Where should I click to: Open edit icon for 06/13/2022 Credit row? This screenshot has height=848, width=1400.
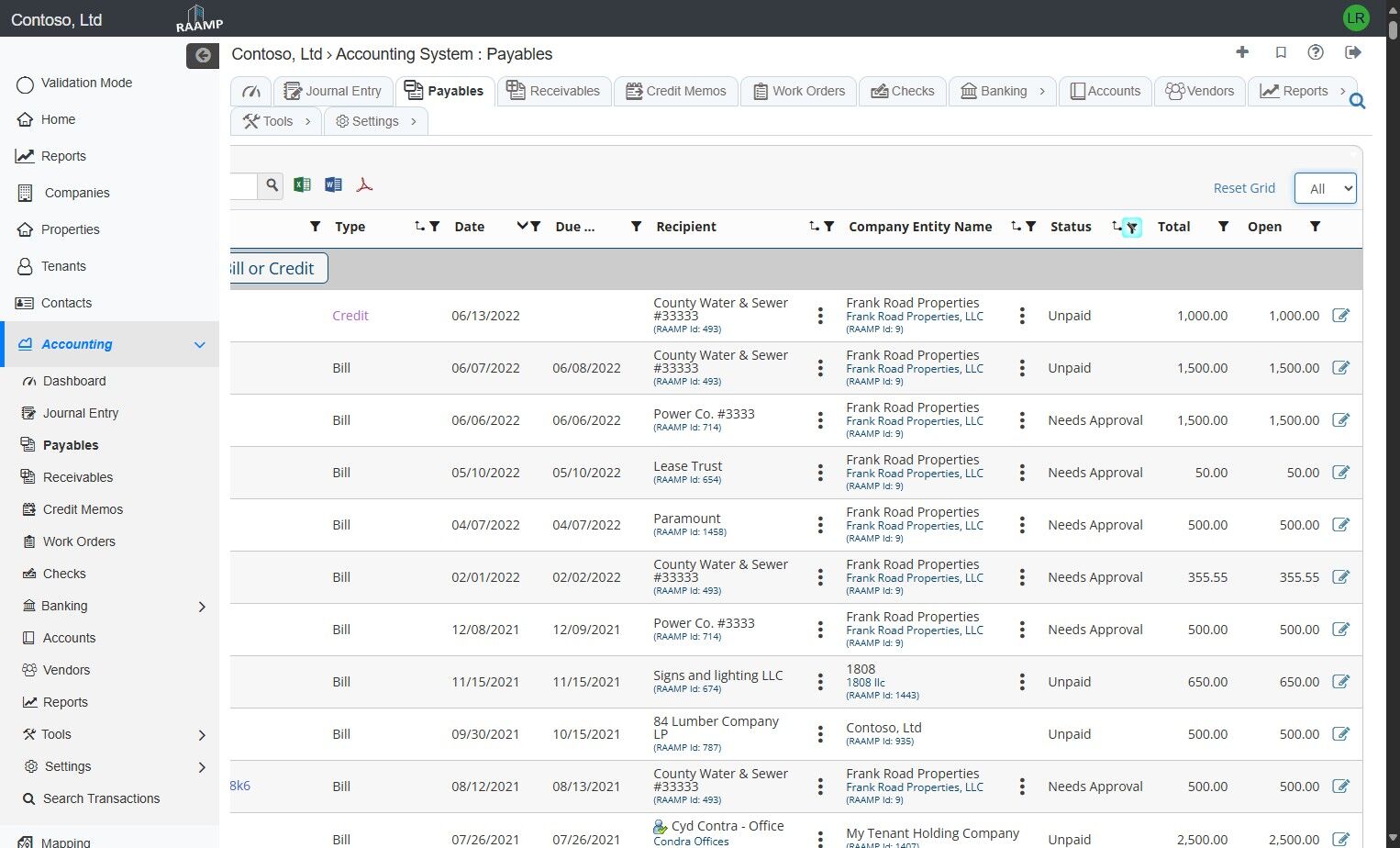(x=1340, y=316)
